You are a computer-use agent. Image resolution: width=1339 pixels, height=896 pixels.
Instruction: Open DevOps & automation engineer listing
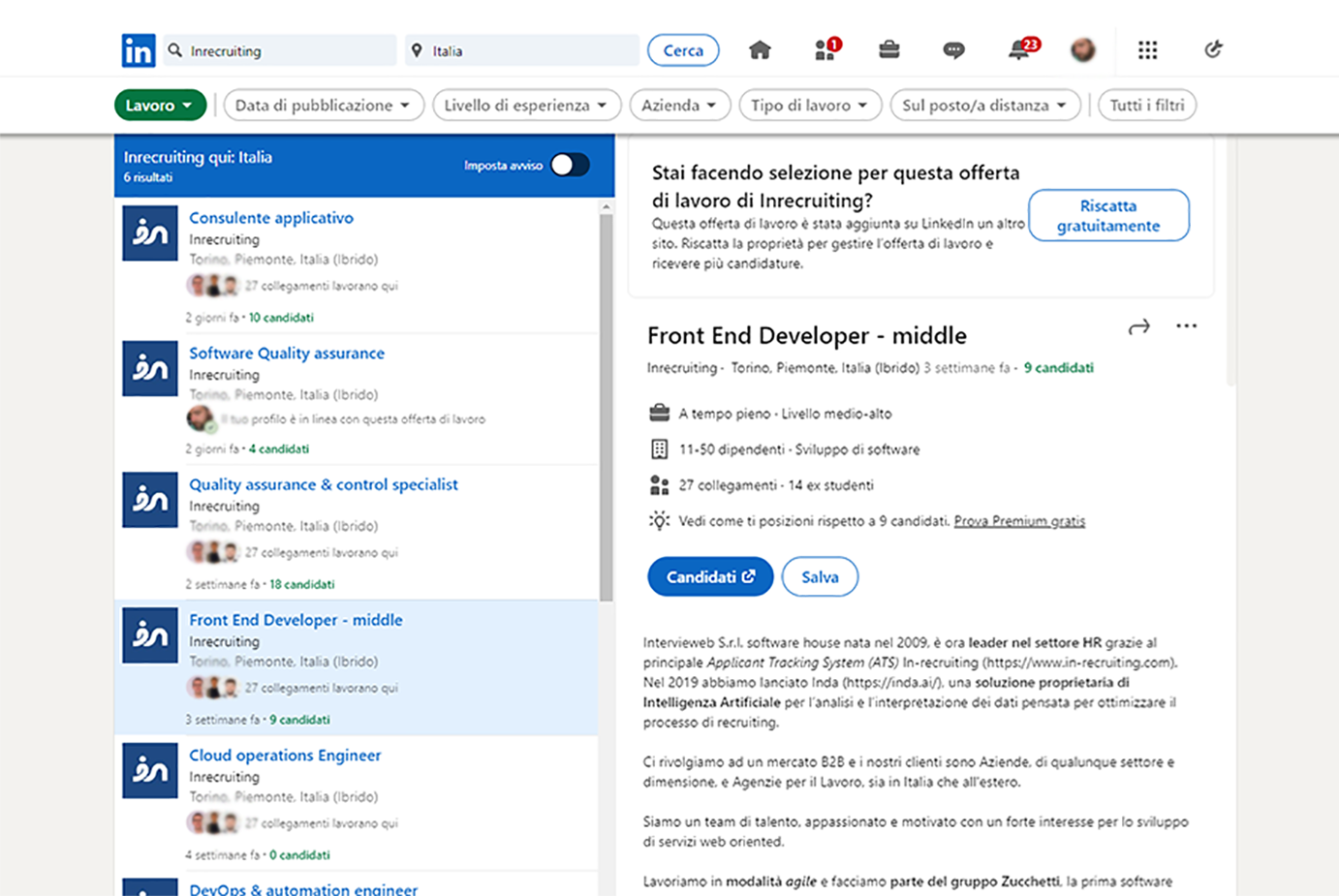(303, 888)
